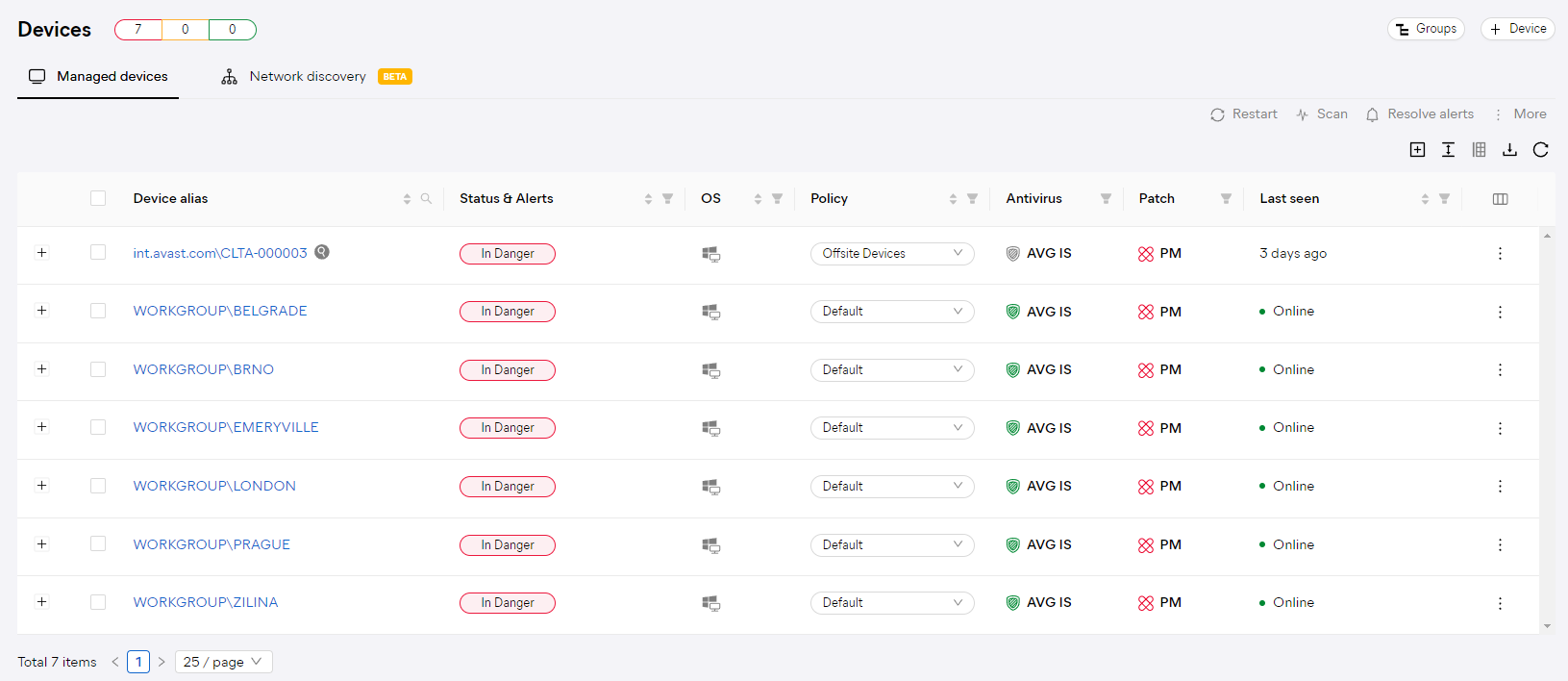Sort the Status & Alerts column
Viewport: 1568px width, 681px height.
click(x=648, y=199)
